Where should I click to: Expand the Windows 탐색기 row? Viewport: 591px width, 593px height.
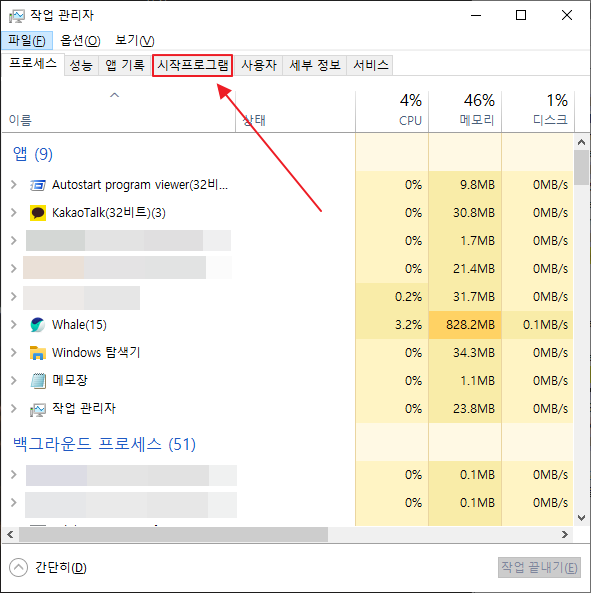pyautogui.click(x=14, y=353)
